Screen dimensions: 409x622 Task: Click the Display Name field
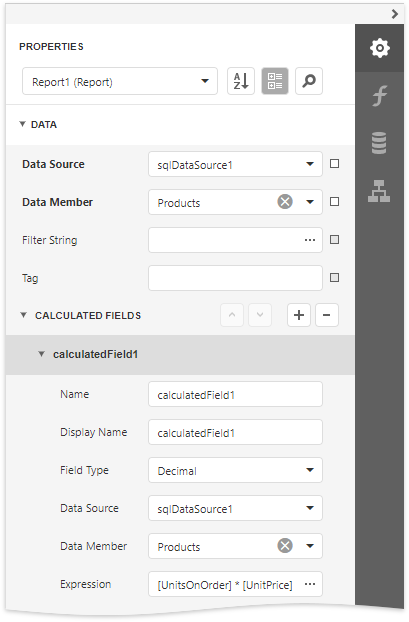[235, 432]
